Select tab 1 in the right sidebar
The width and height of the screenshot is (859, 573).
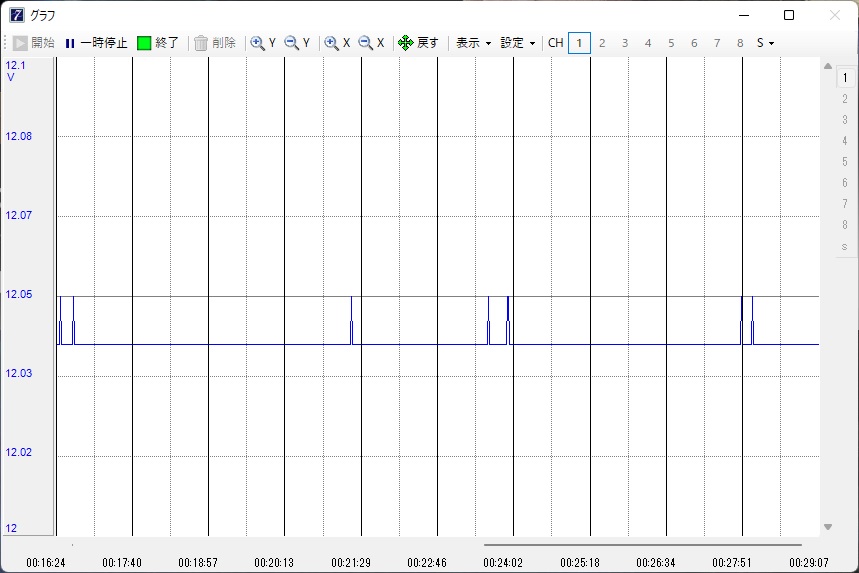click(x=845, y=78)
